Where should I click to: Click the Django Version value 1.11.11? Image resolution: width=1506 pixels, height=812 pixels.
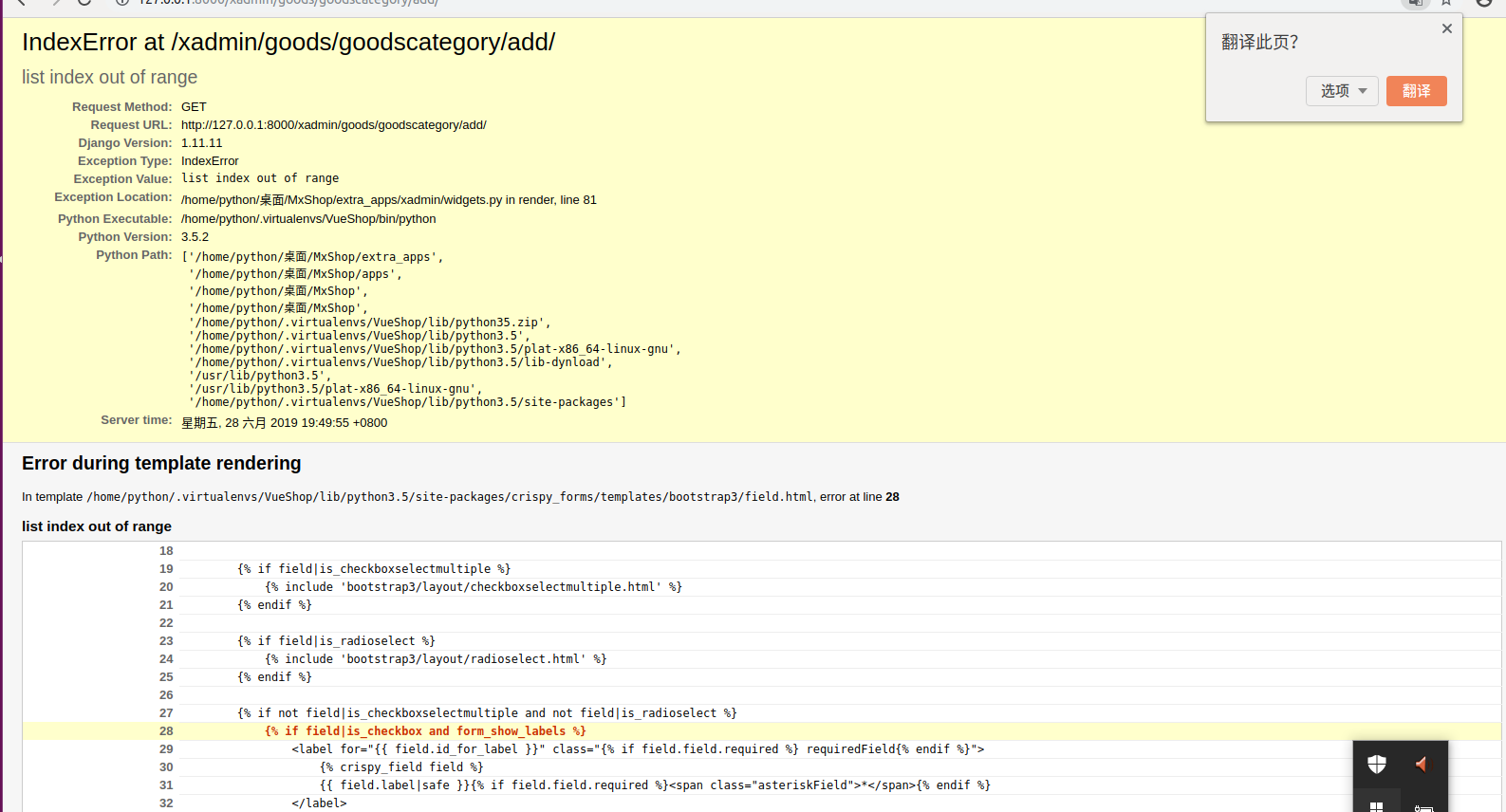(201, 143)
